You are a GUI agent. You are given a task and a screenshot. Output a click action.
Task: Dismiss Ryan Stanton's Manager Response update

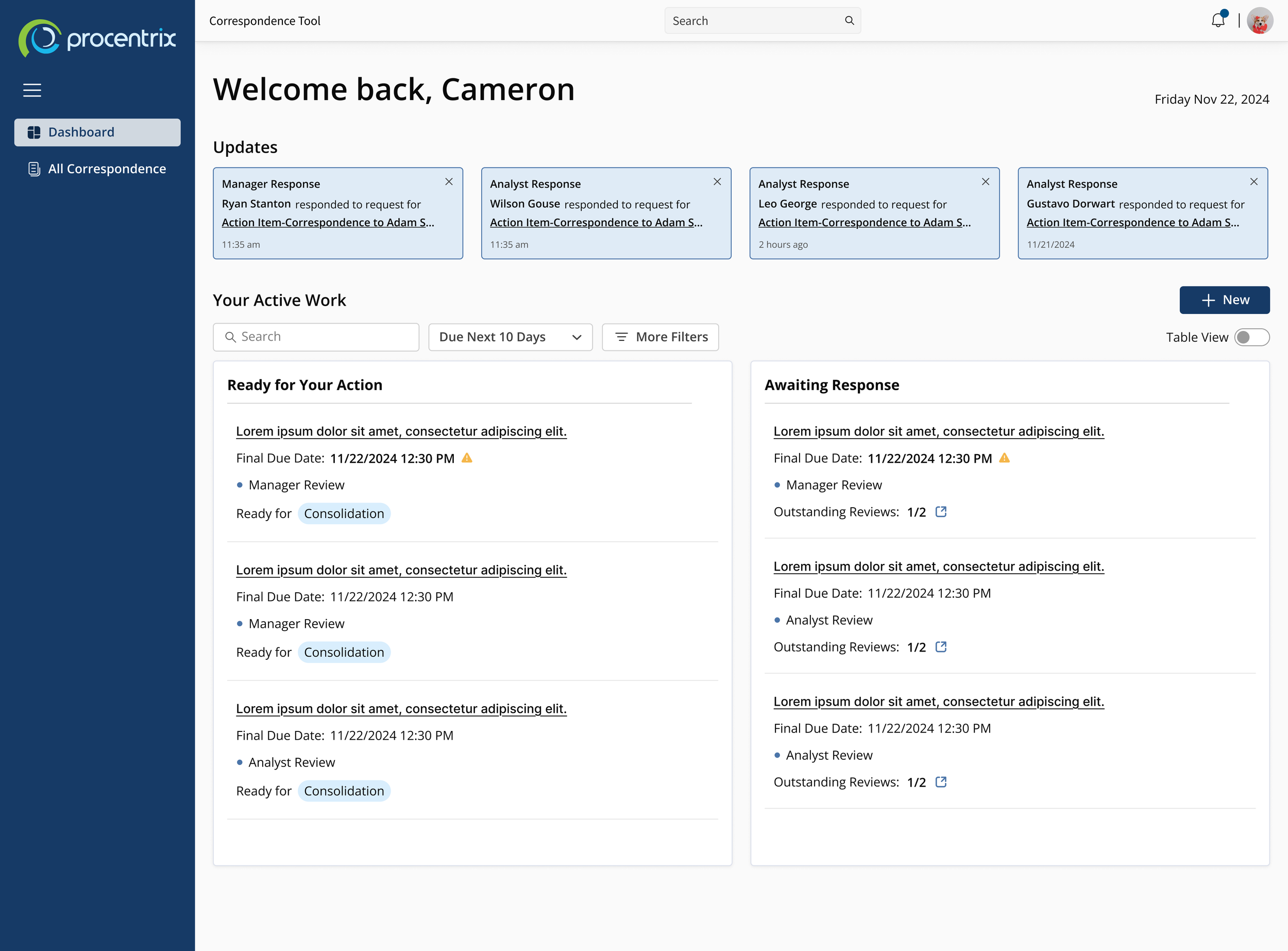click(x=449, y=182)
